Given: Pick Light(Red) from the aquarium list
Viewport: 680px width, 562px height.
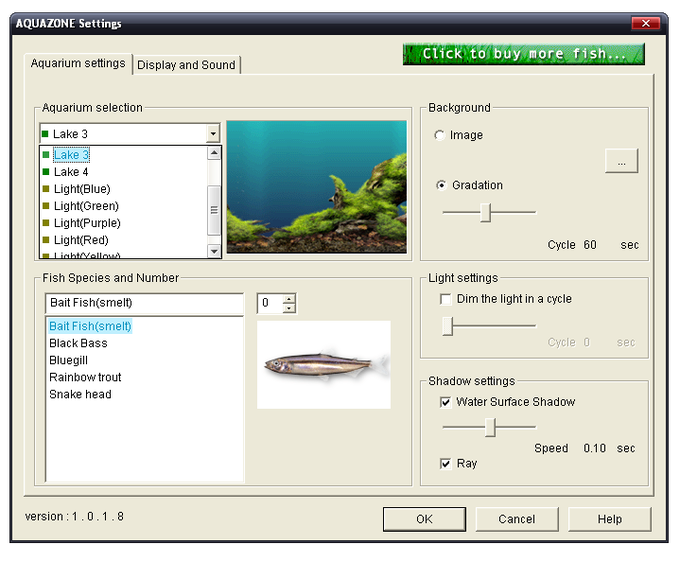Looking at the screenshot, I should [81, 240].
